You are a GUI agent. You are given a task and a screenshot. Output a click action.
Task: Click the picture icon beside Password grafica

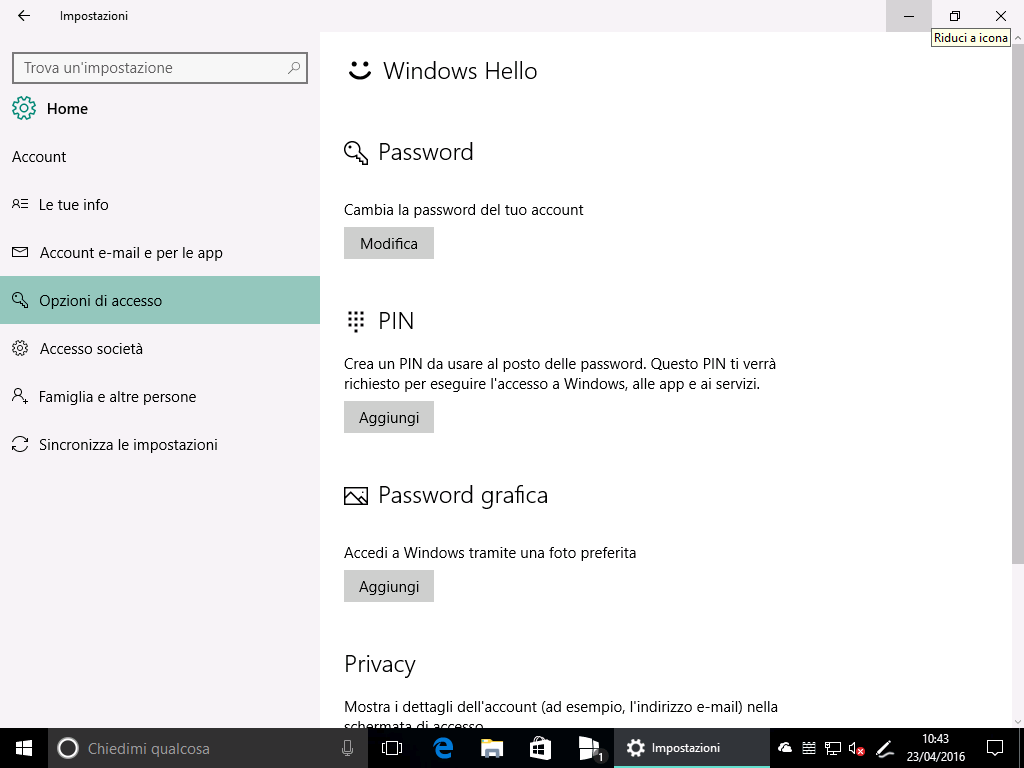coord(356,496)
